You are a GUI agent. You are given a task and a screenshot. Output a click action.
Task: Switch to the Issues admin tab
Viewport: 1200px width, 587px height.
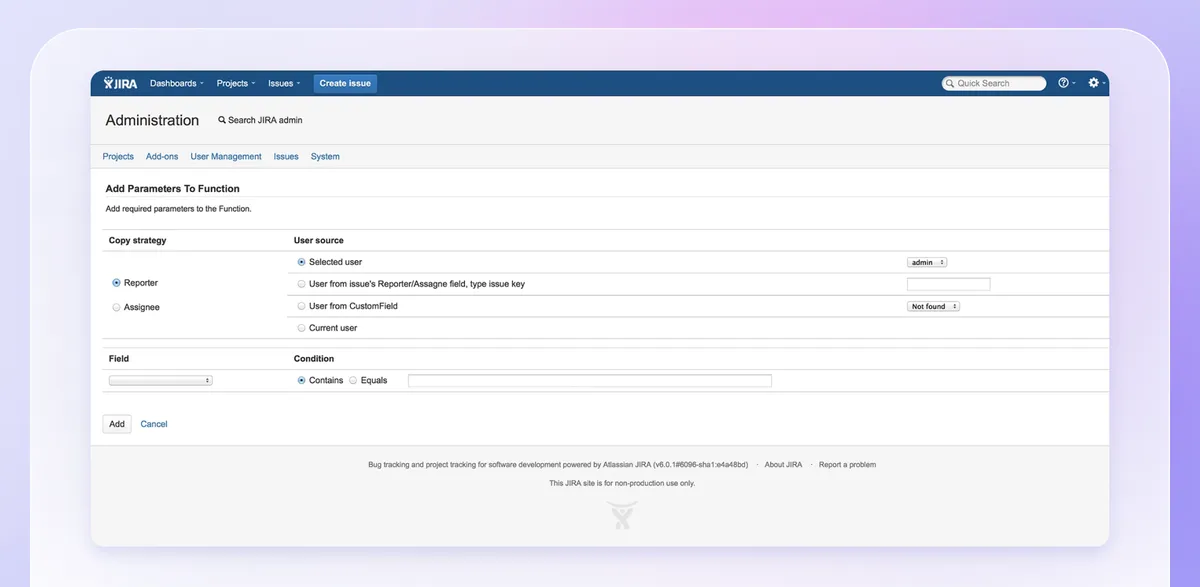pyautogui.click(x=286, y=156)
